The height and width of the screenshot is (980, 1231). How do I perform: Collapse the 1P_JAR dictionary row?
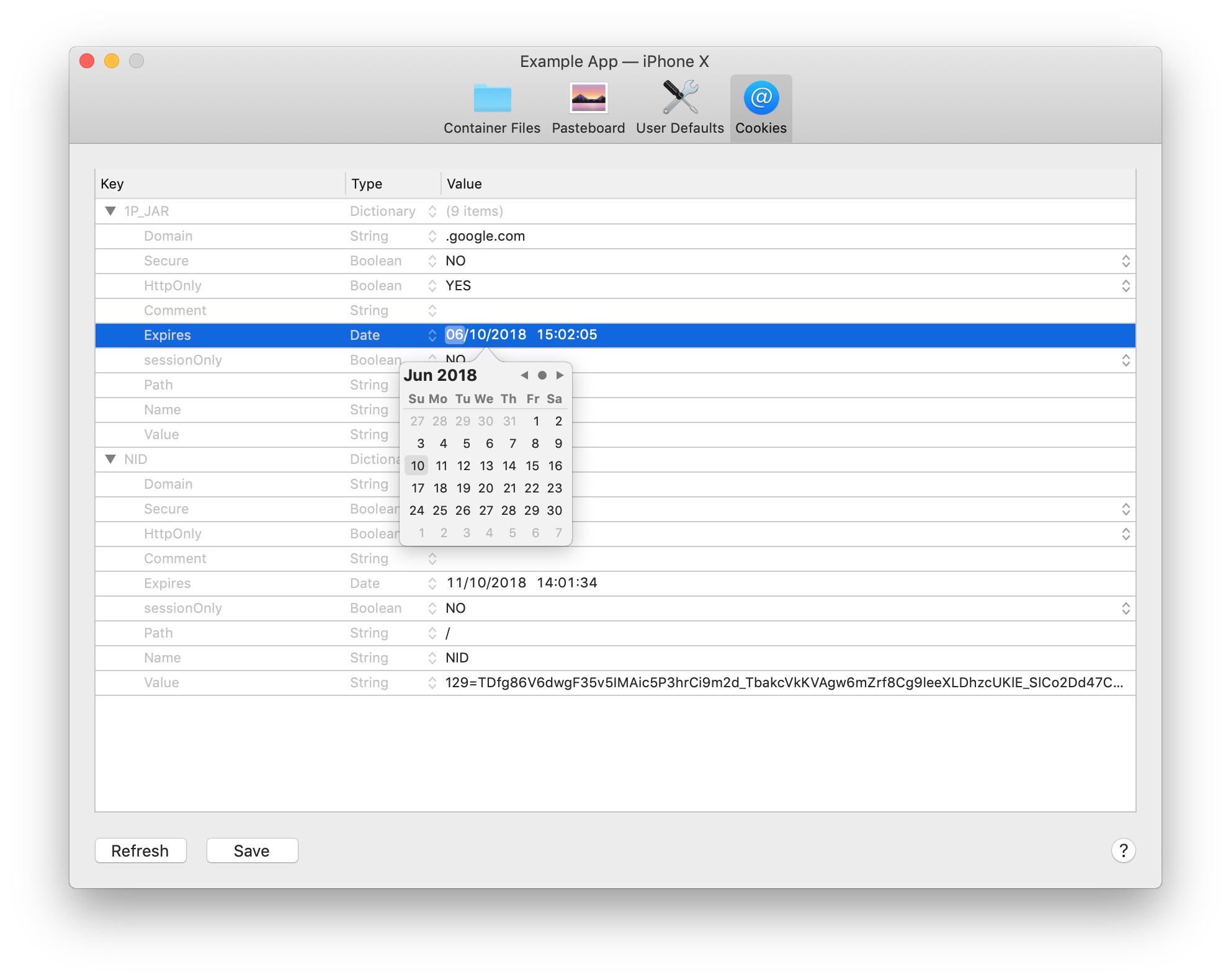point(110,212)
